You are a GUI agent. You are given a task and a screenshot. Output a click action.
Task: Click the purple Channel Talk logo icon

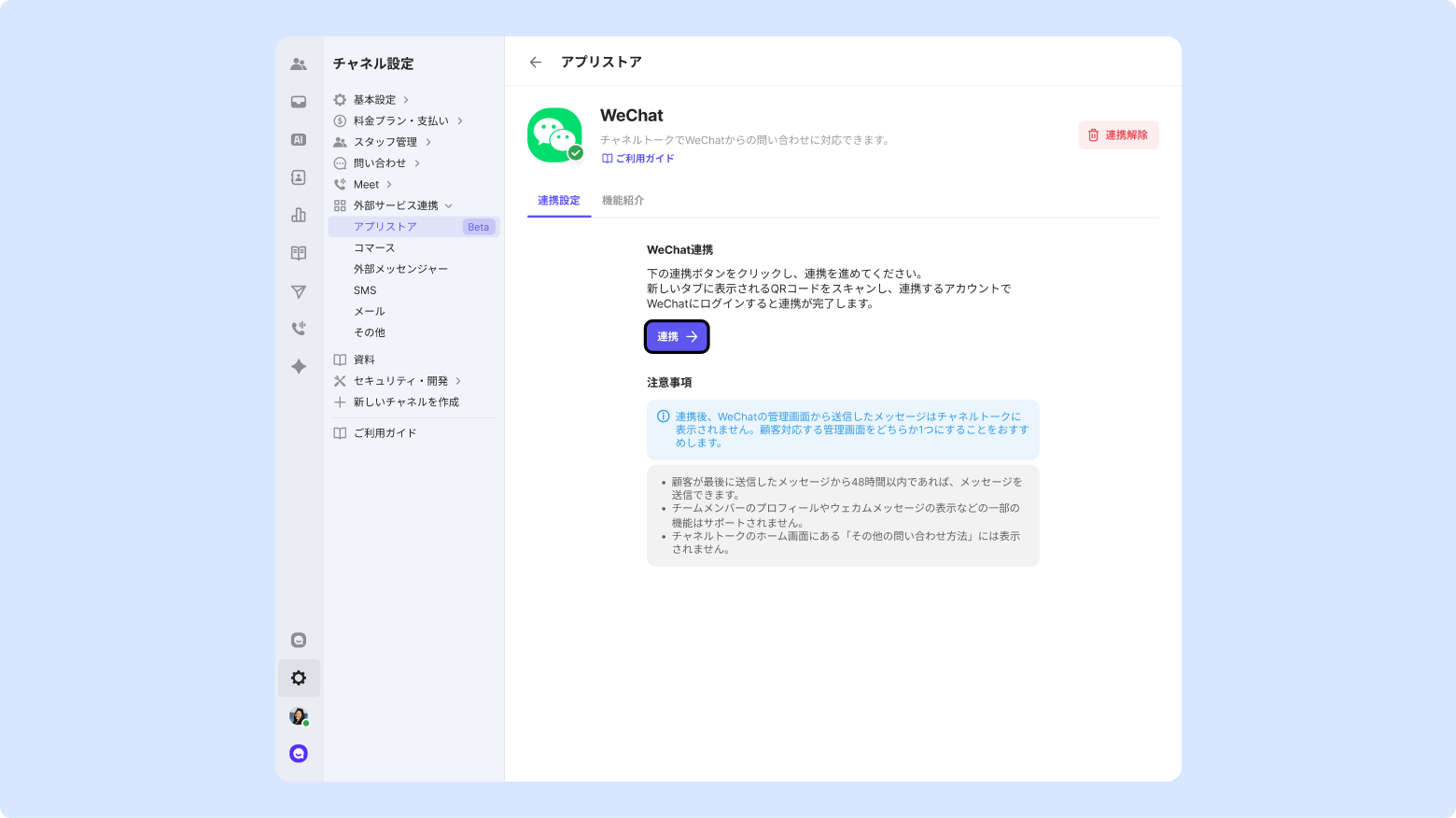tap(299, 754)
